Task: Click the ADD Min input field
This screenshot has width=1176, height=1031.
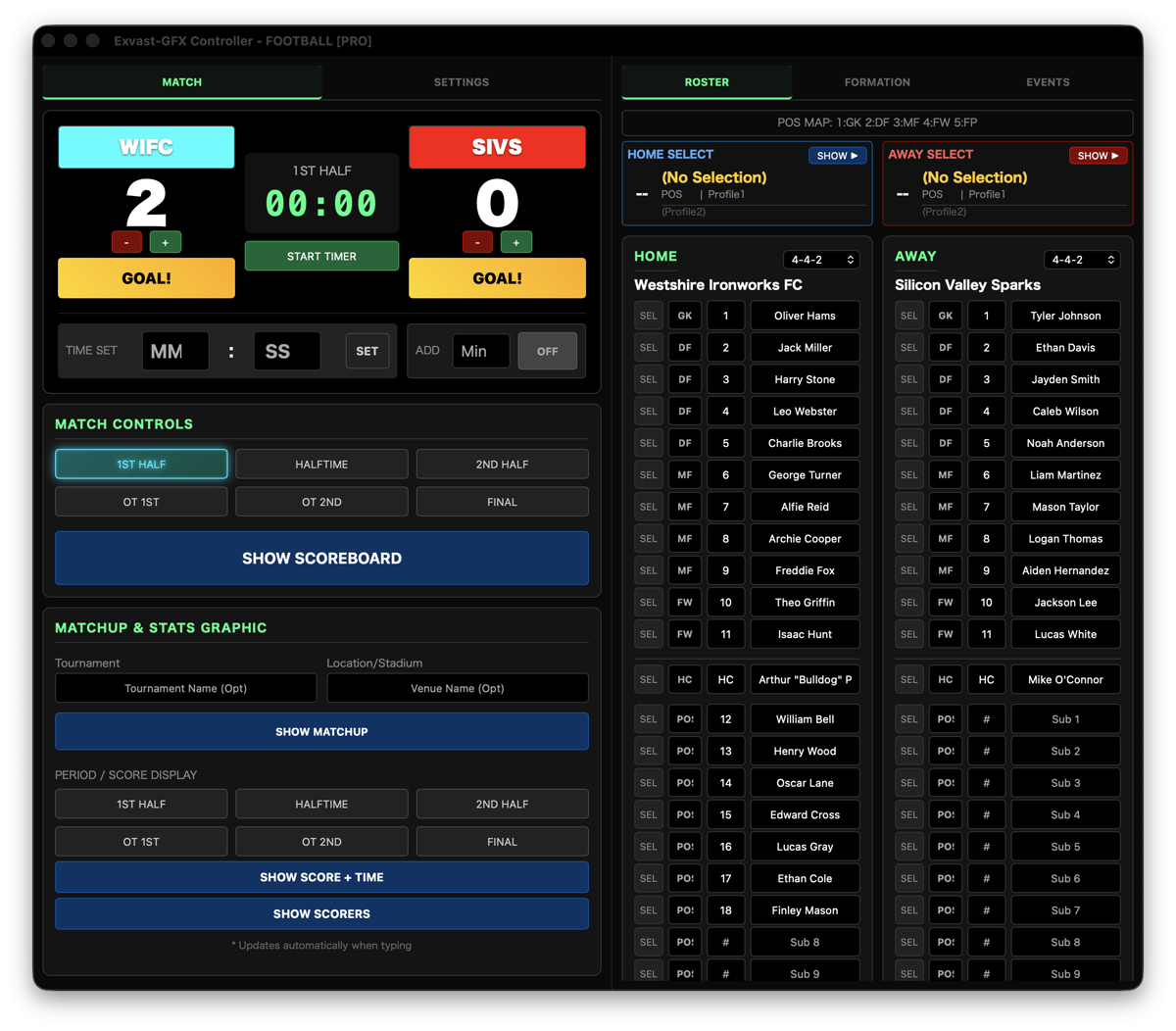Action: [481, 351]
